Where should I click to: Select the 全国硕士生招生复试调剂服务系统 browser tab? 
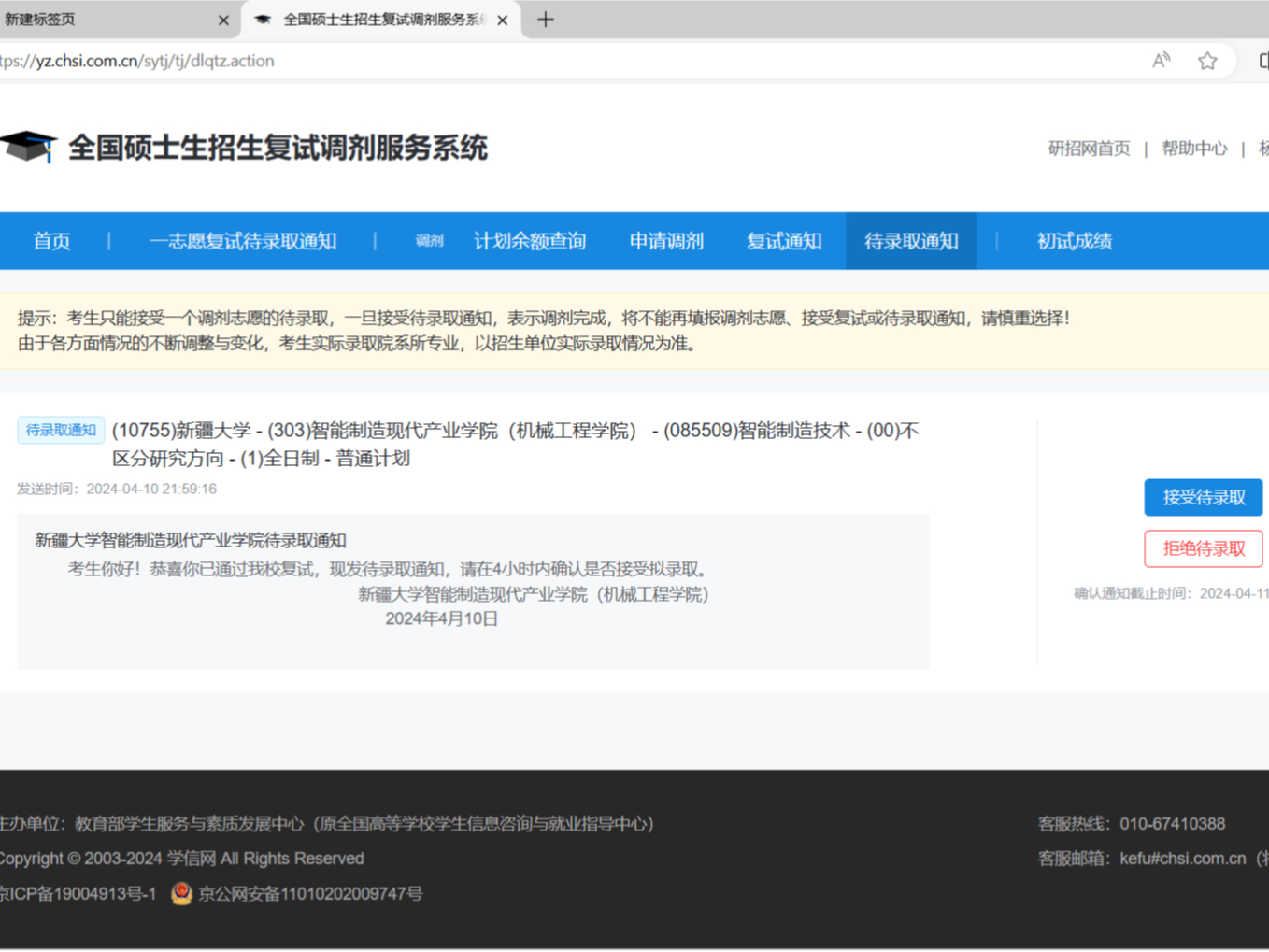(381, 20)
